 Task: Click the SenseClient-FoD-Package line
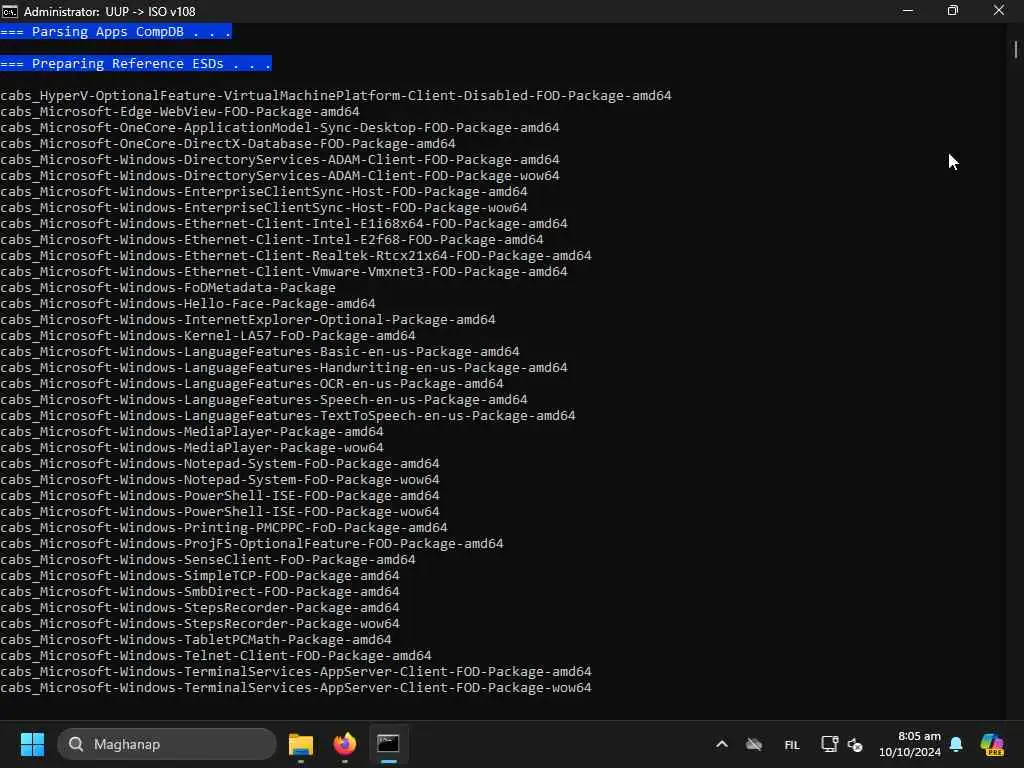pos(208,560)
